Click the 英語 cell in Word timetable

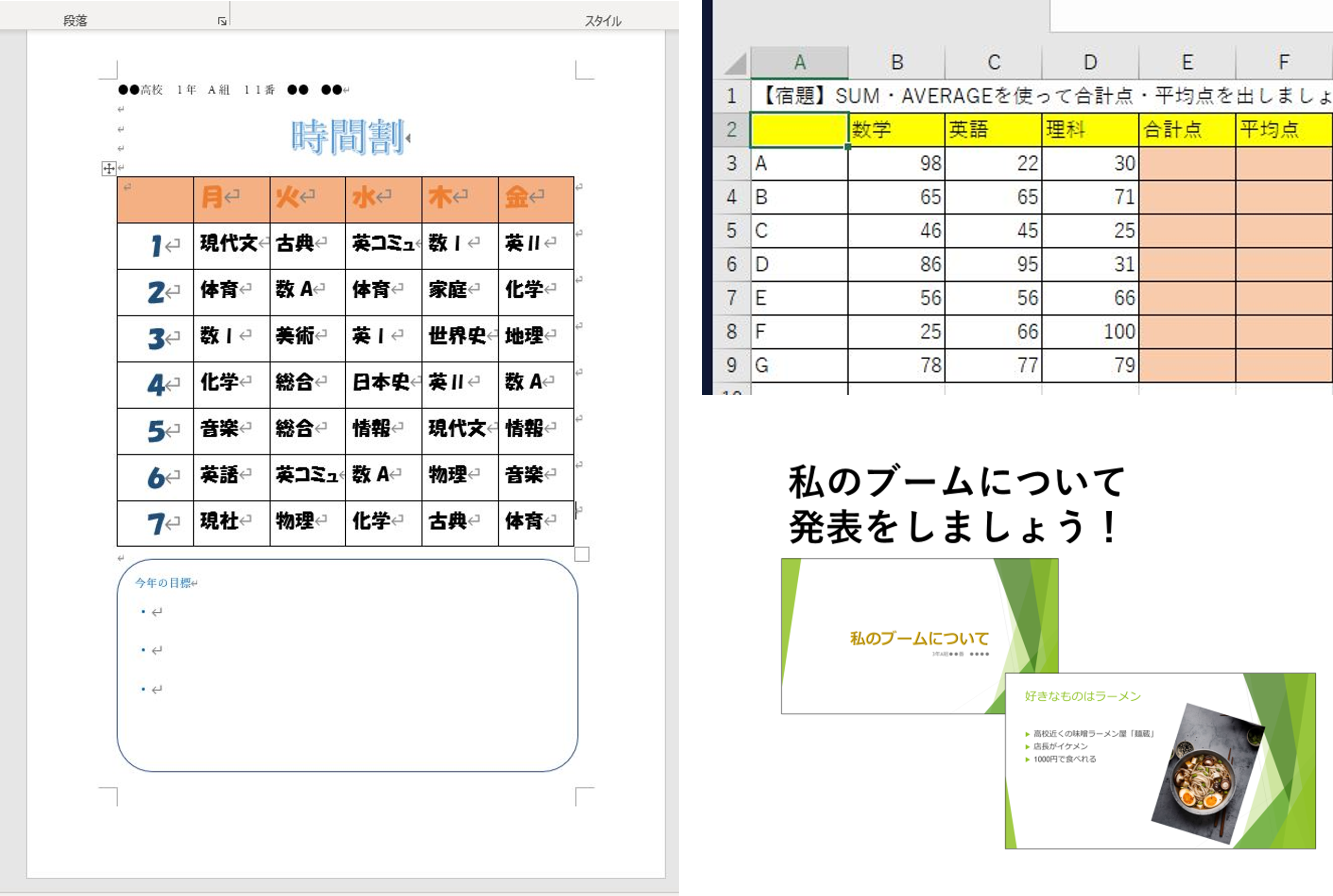click(231, 477)
